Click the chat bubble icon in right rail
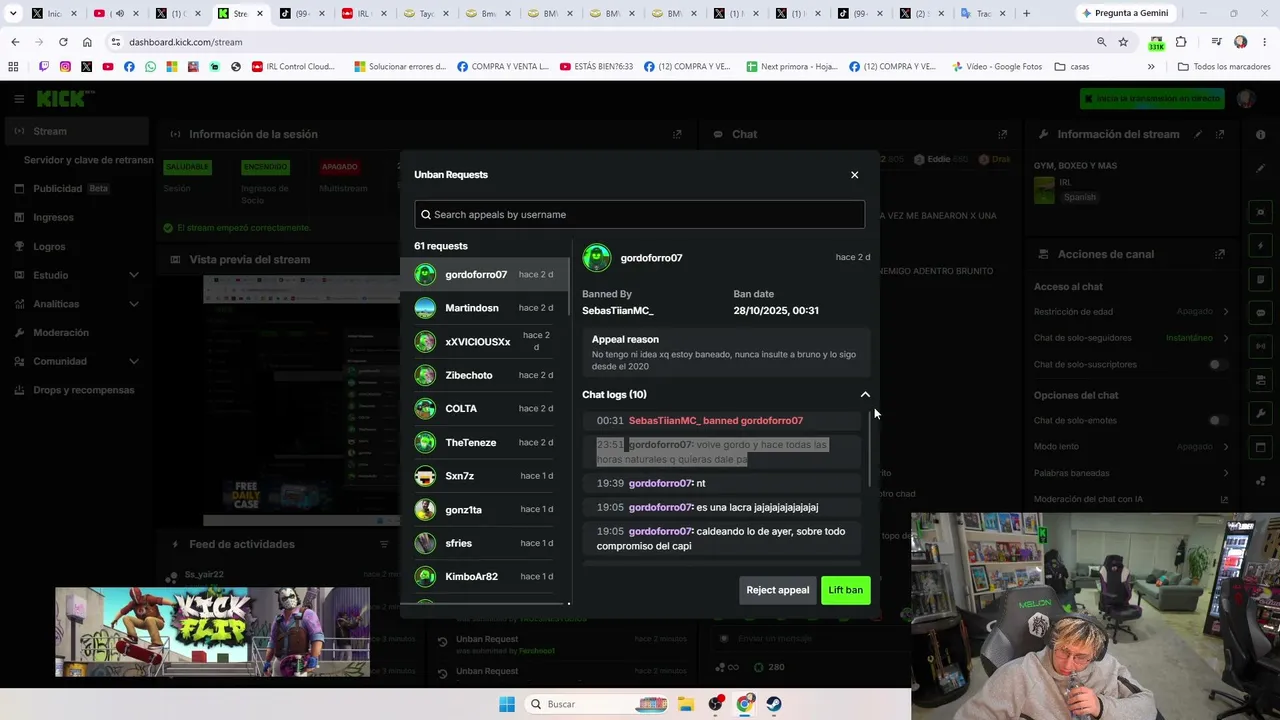Screen dimensions: 1280x720 (1260, 313)
